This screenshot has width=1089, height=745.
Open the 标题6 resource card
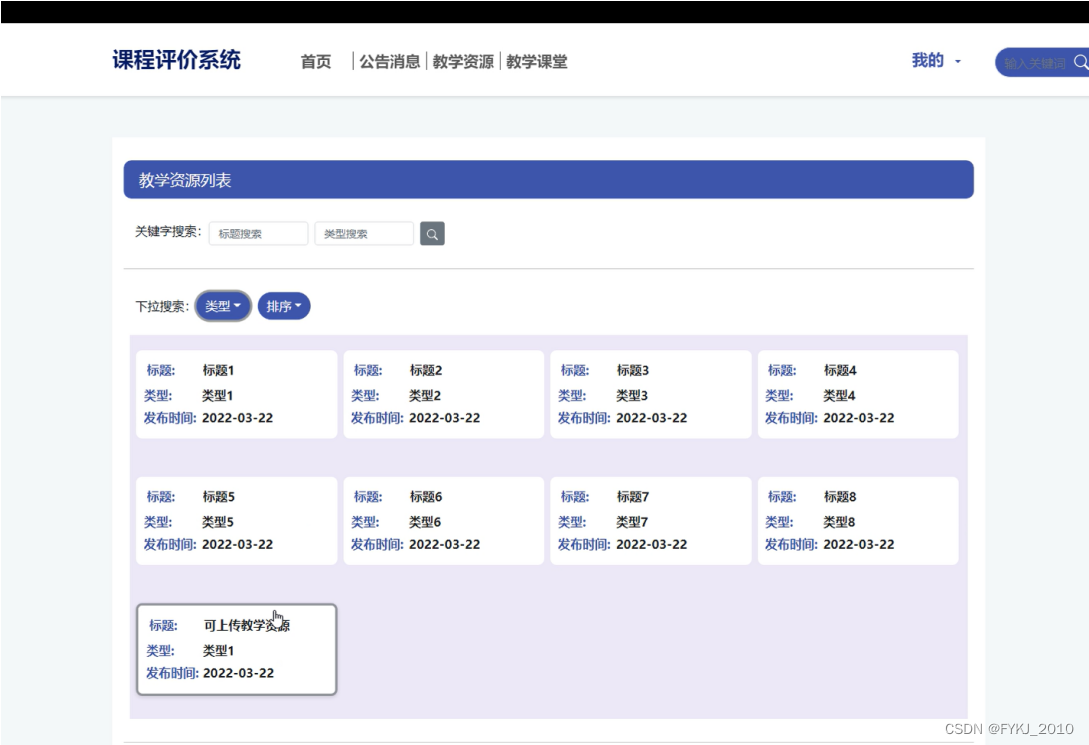click(444, 521)
